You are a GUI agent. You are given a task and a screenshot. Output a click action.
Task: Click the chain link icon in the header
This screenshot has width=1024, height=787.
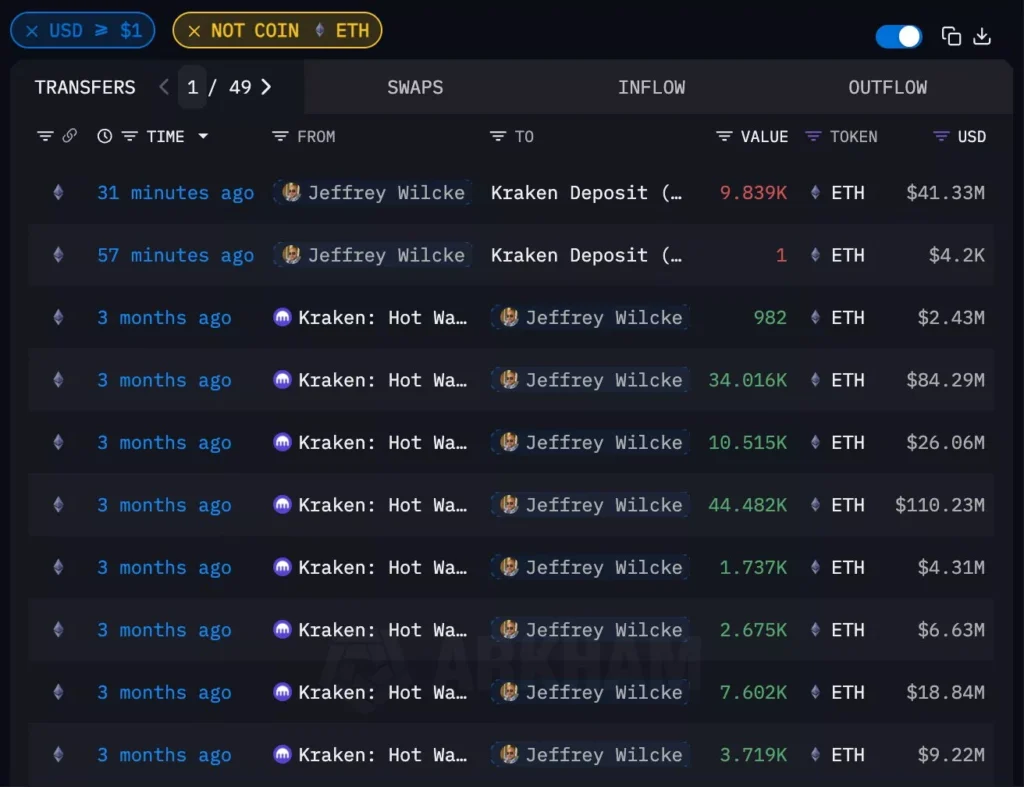point(70,136)
